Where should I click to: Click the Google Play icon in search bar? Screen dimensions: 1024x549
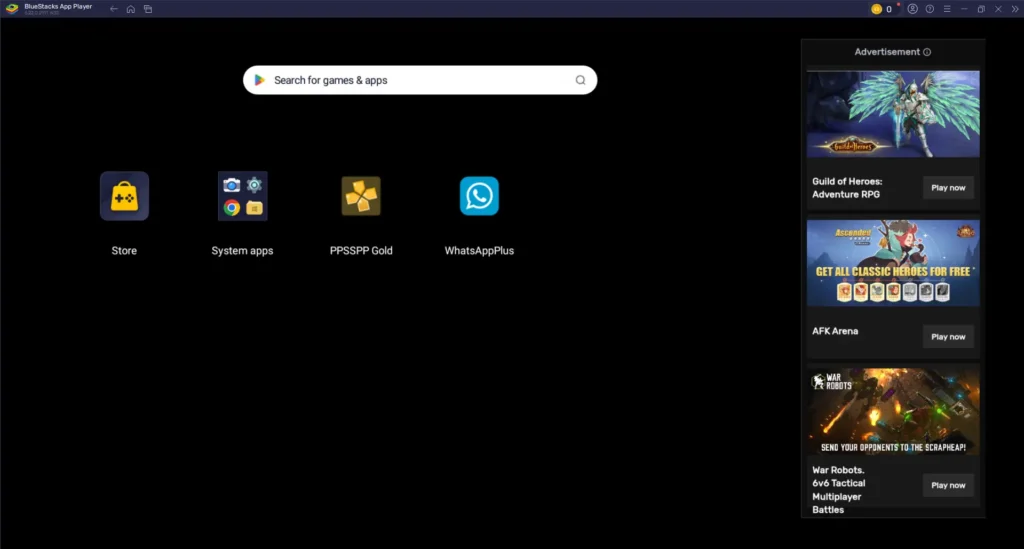click(x=259, y=80)
